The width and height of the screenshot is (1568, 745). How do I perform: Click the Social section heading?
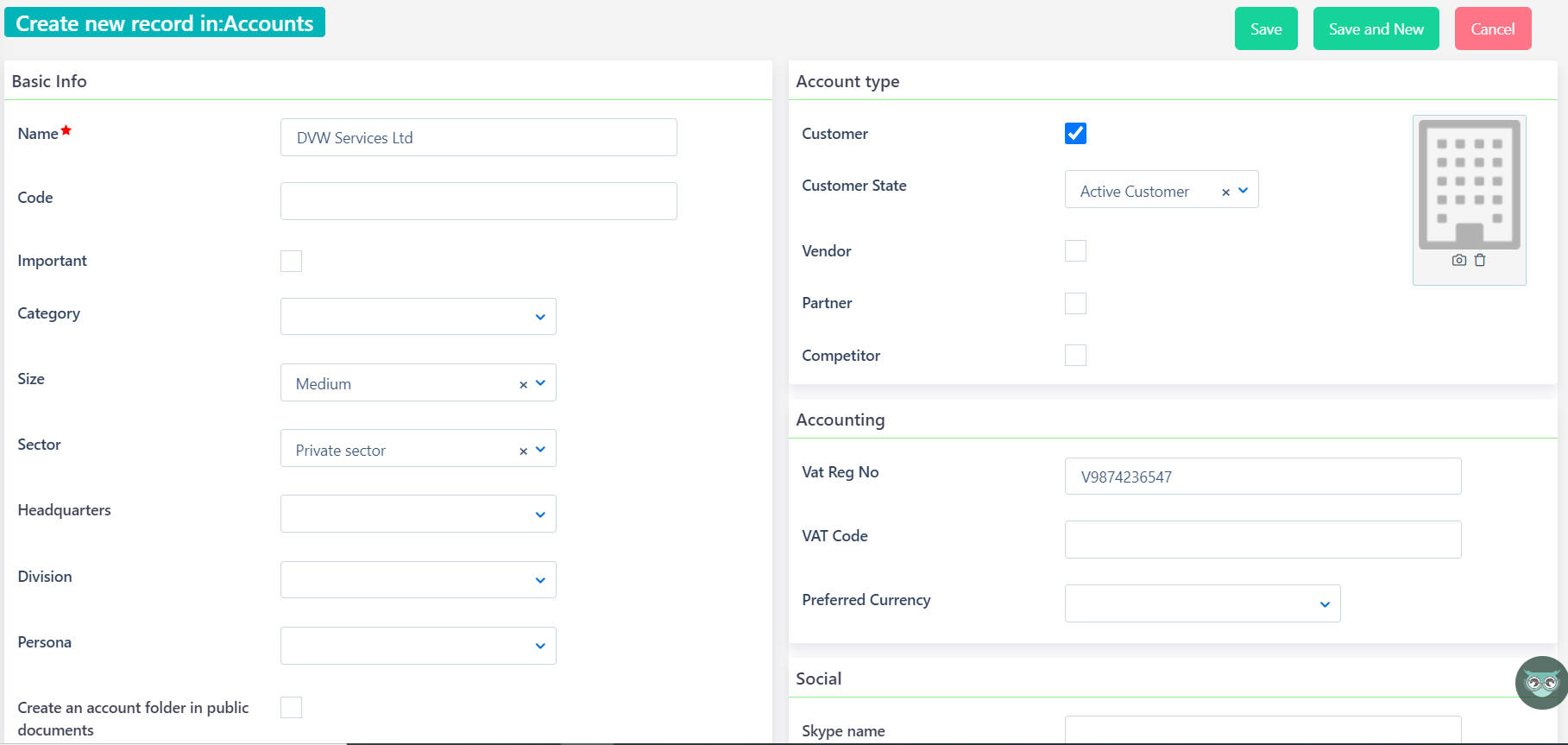(819, 679)
